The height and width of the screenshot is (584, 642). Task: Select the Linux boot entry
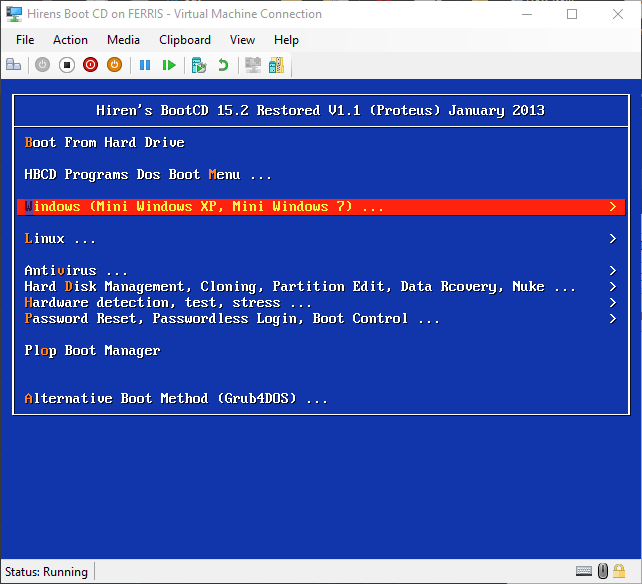(321, 239)
